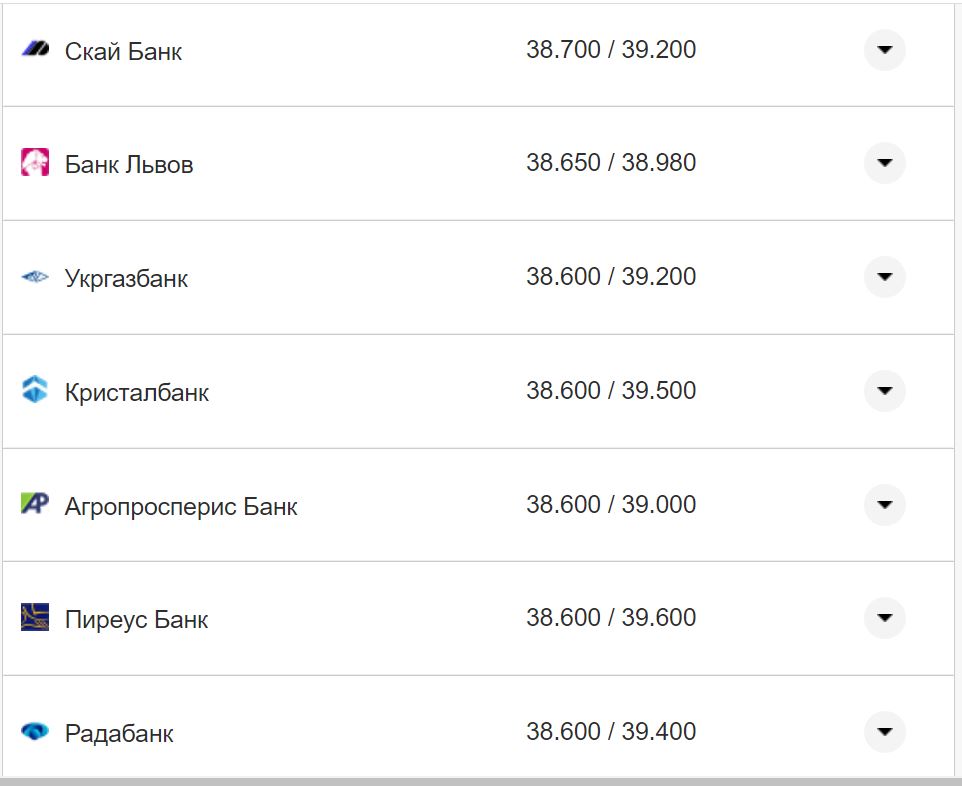Click the Радабанк eye-shaped logo
Viewport: 962px width, 786px height.
[35, 732]
